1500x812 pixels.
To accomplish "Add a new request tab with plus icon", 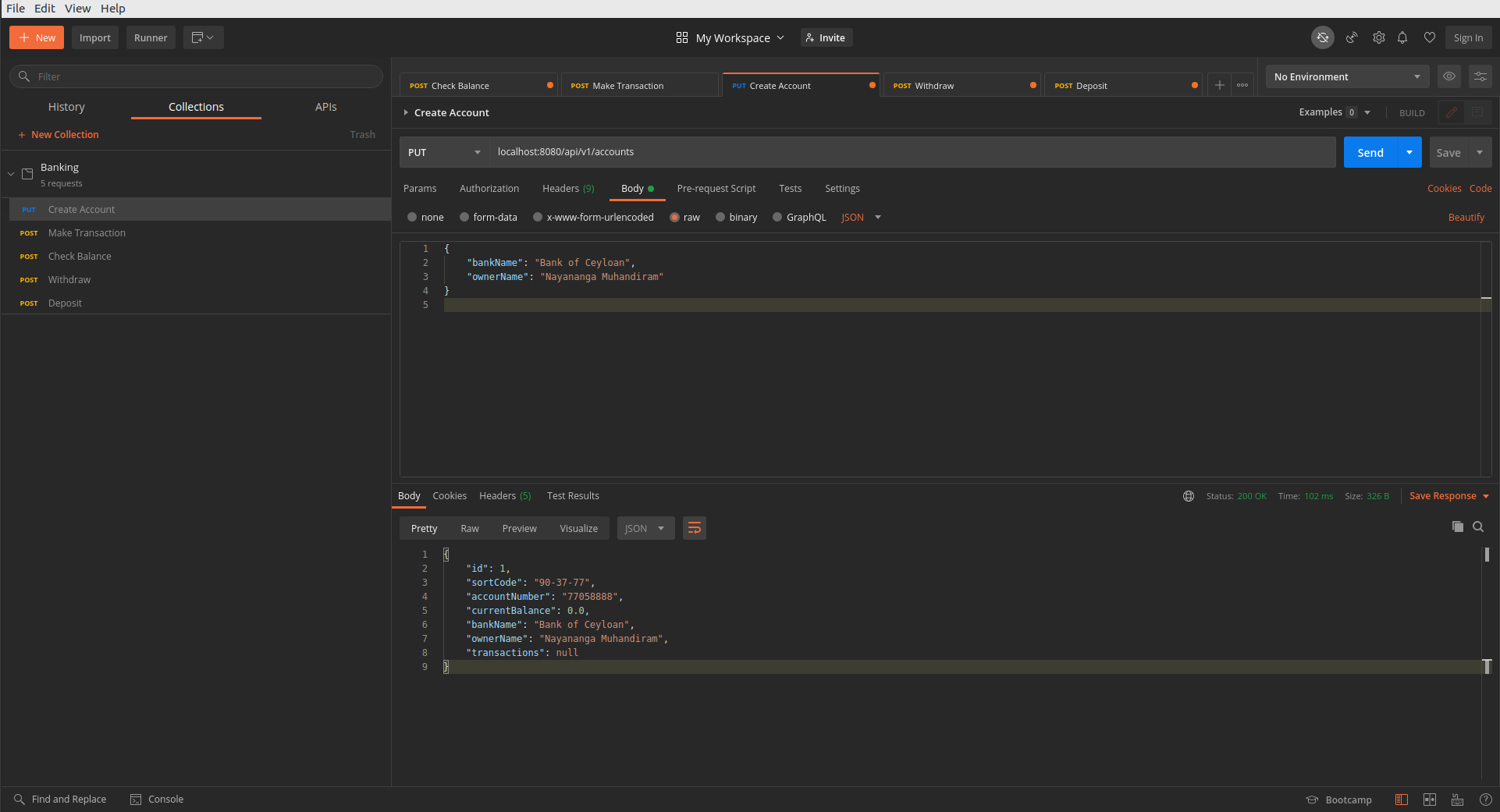I will point(1220,85).
